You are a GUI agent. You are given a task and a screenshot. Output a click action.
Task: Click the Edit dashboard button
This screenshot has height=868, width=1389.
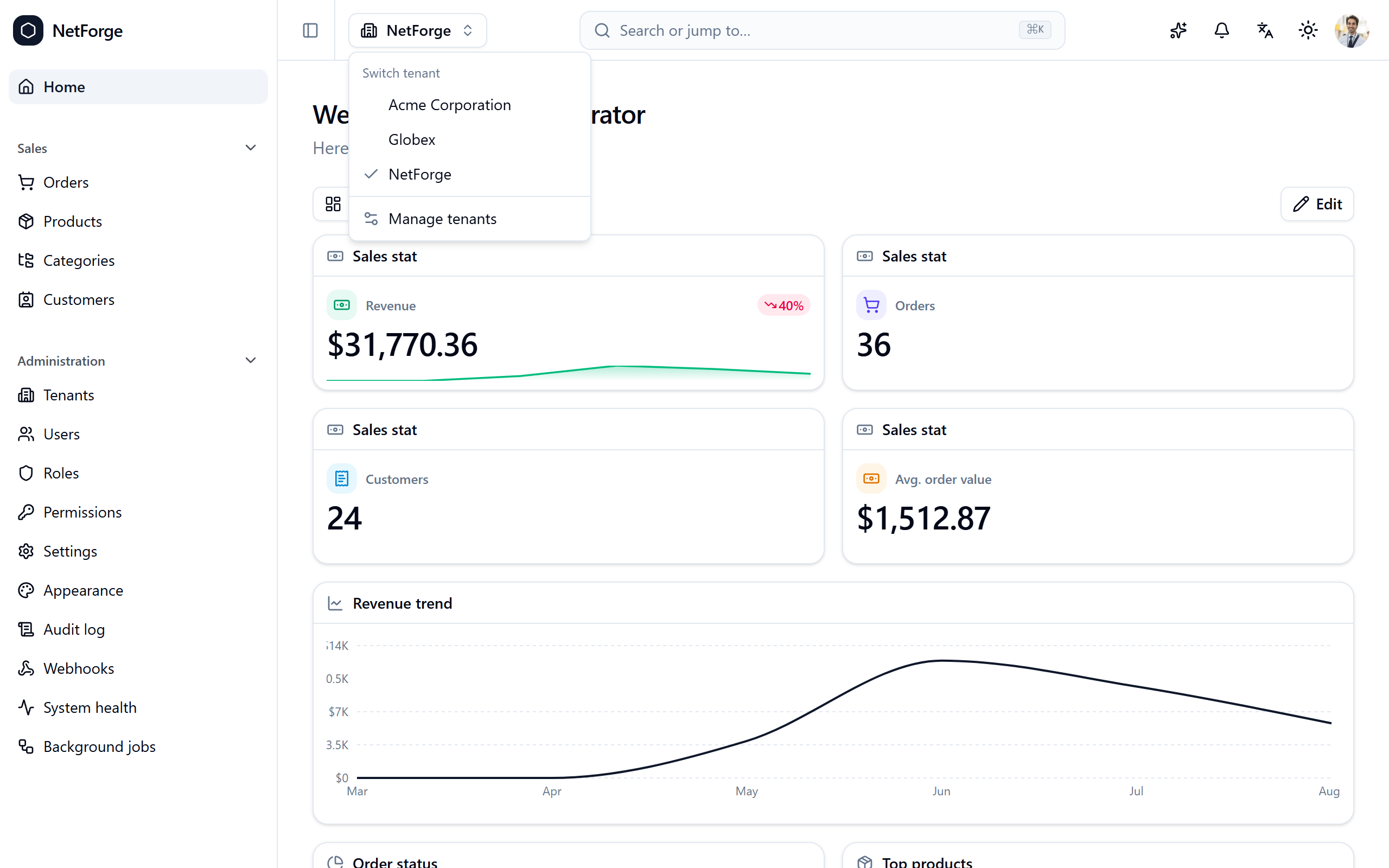[x=1317, y=204]
